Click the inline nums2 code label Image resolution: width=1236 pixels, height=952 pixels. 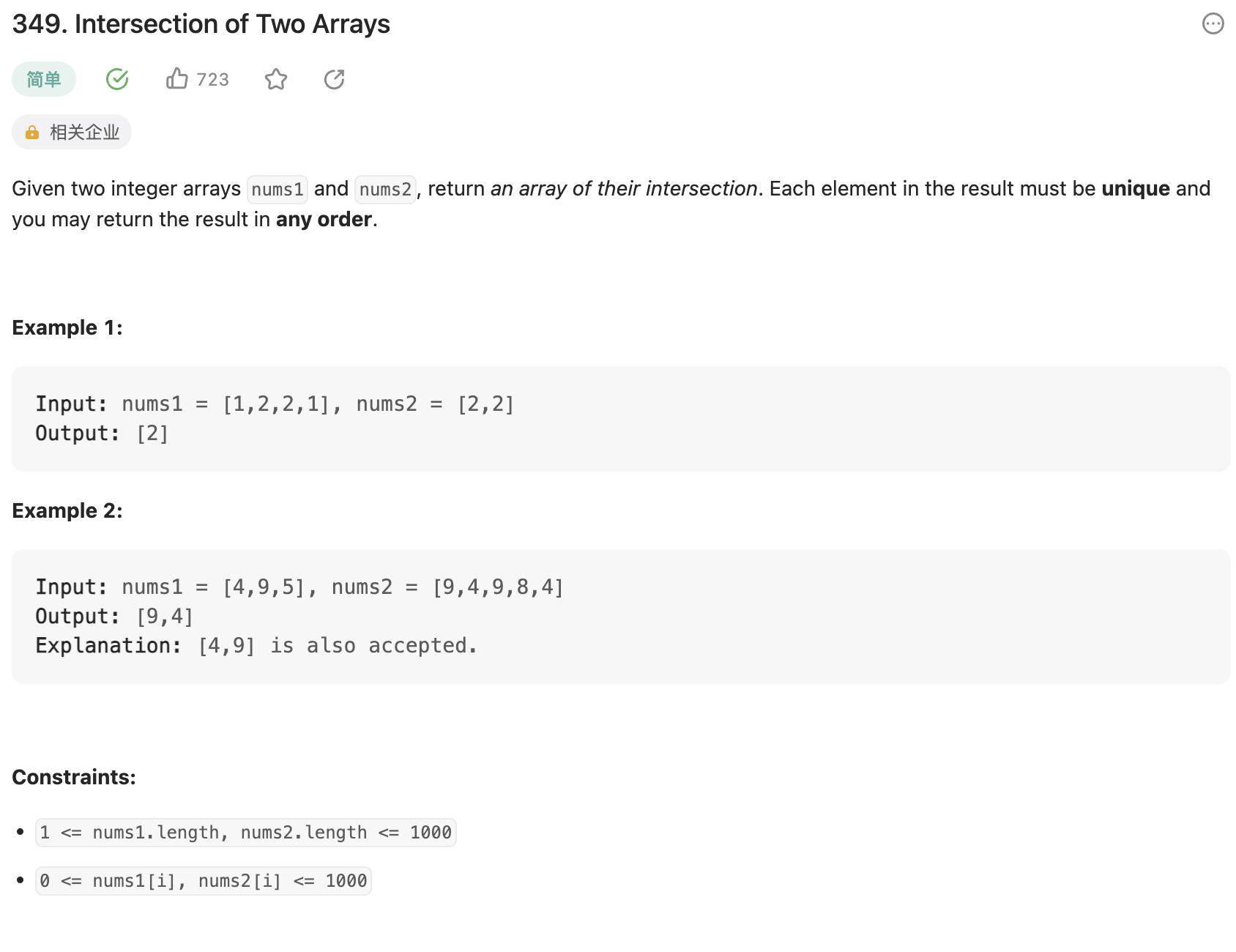pyautogui.click(x=386, y=190)
